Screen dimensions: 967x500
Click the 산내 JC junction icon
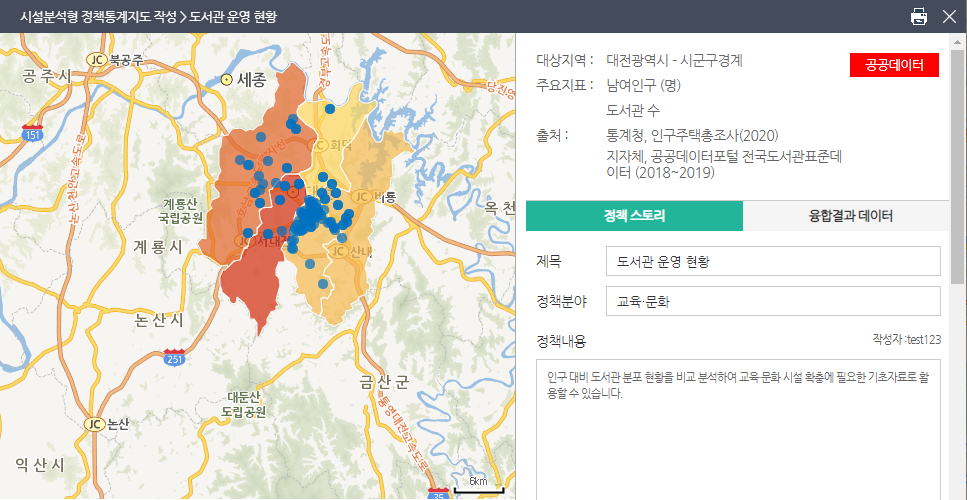(337, 251)
